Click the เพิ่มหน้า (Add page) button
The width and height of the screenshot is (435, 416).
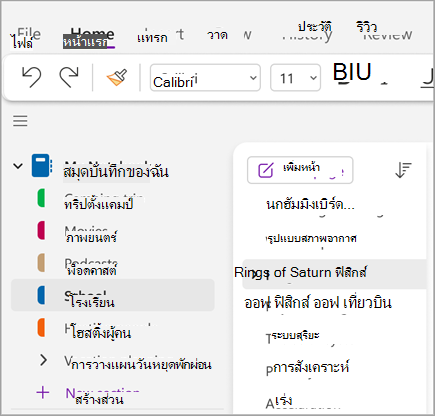[x=300, y=170]
